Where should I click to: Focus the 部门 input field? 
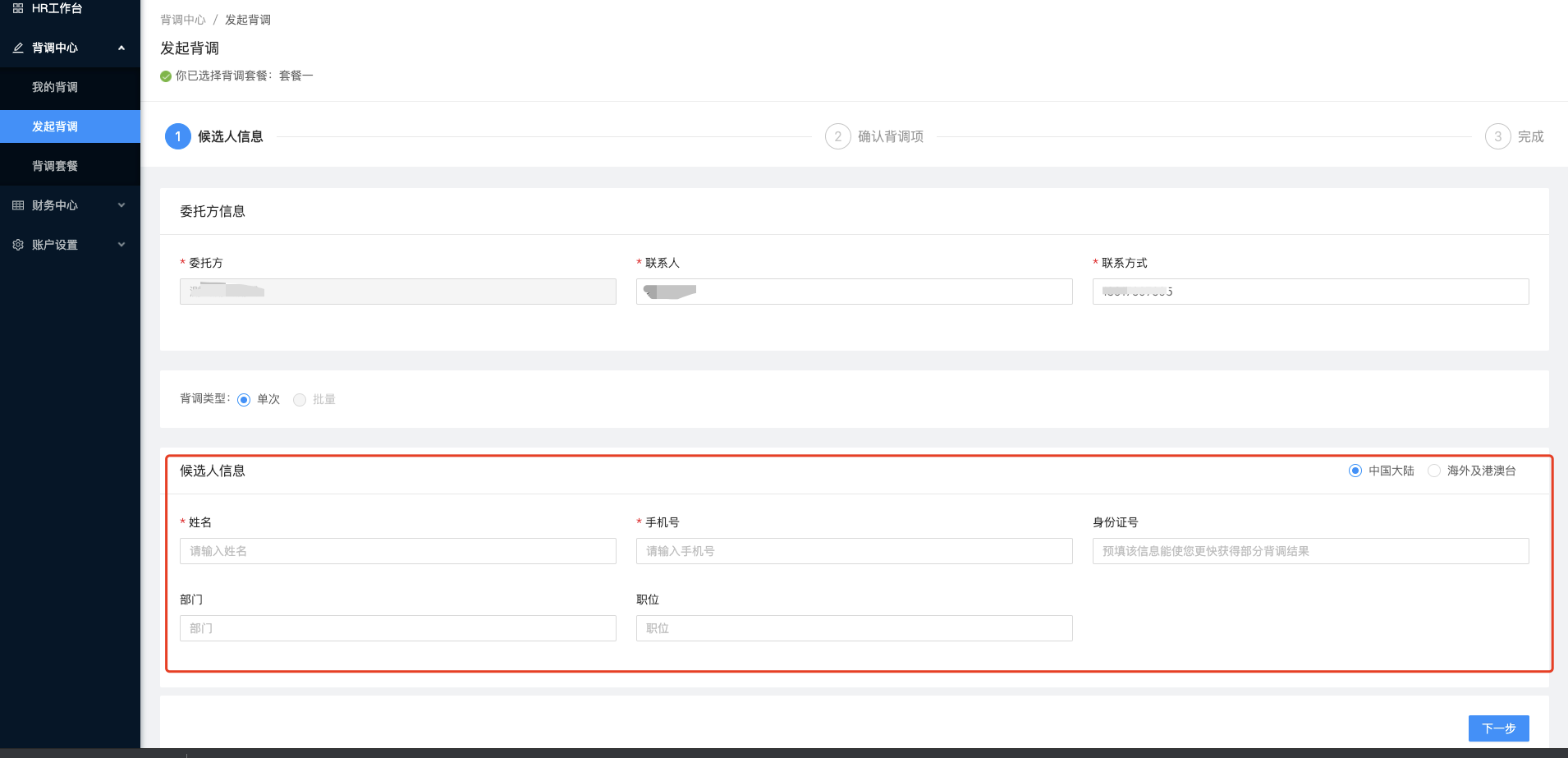[x=398, y=628]
